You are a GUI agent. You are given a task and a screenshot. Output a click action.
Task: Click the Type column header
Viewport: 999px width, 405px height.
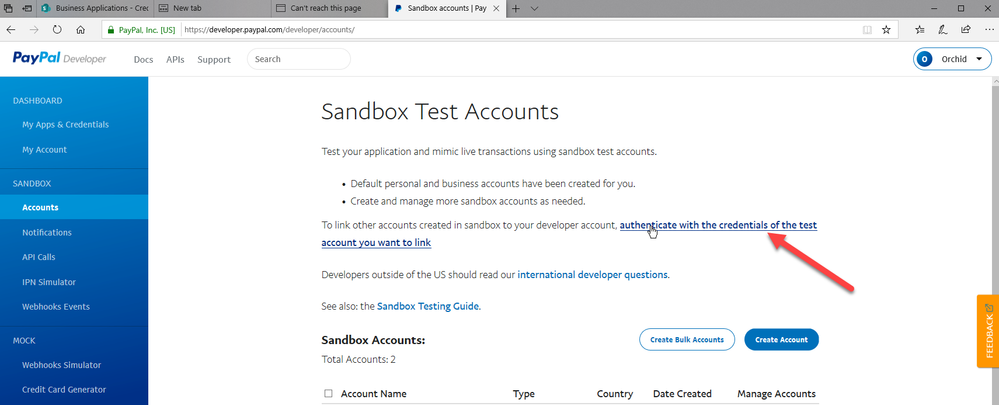coord(524,394)
